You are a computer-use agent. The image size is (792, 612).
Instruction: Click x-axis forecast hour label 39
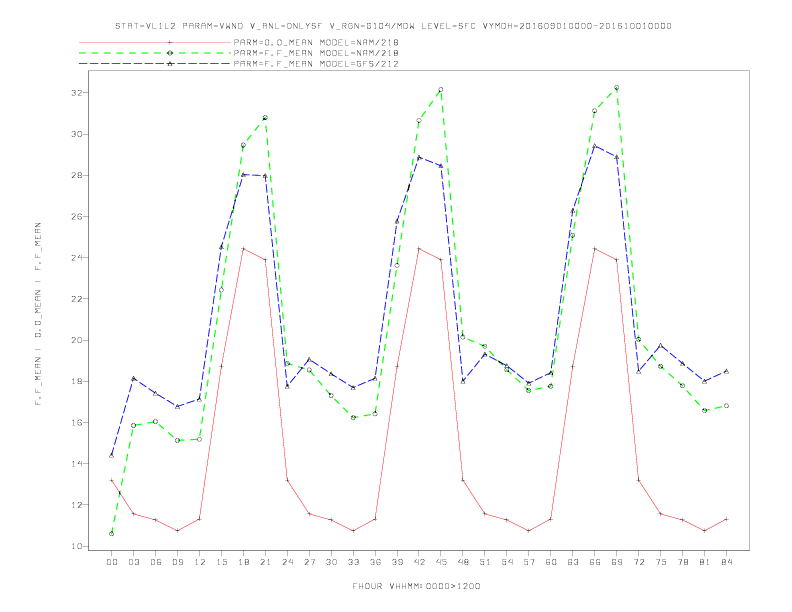(x=397, y=562)
